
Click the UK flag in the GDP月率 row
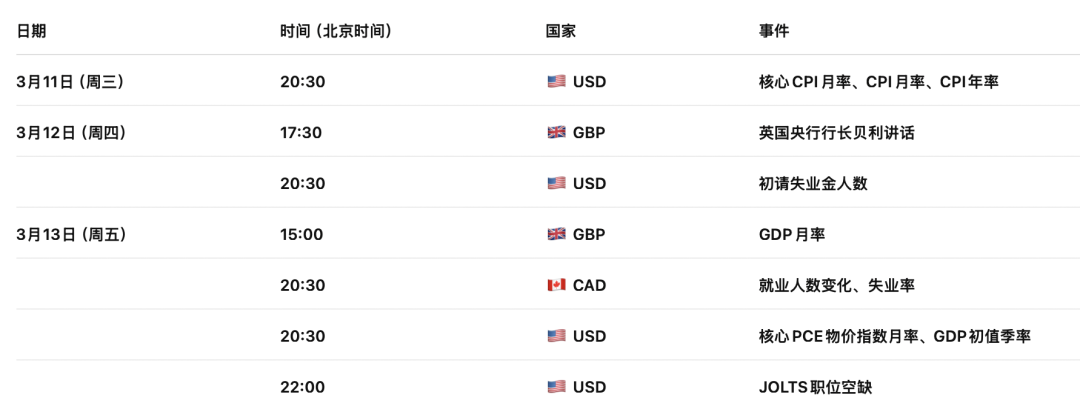tap(556, 235)
